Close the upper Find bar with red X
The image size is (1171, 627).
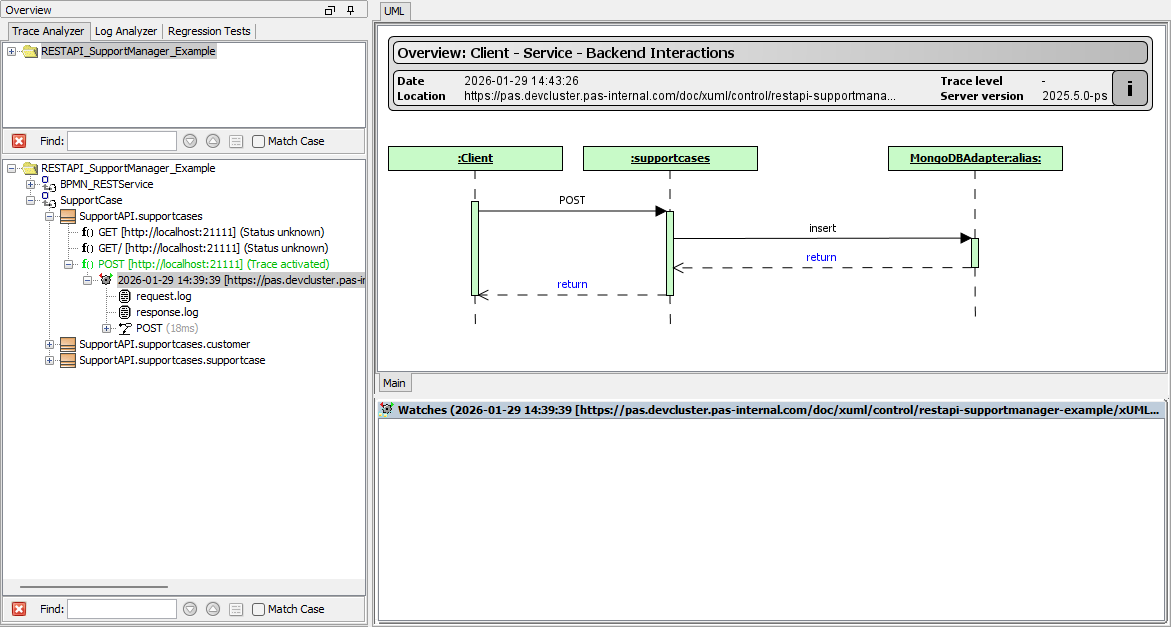click(18, 141)
